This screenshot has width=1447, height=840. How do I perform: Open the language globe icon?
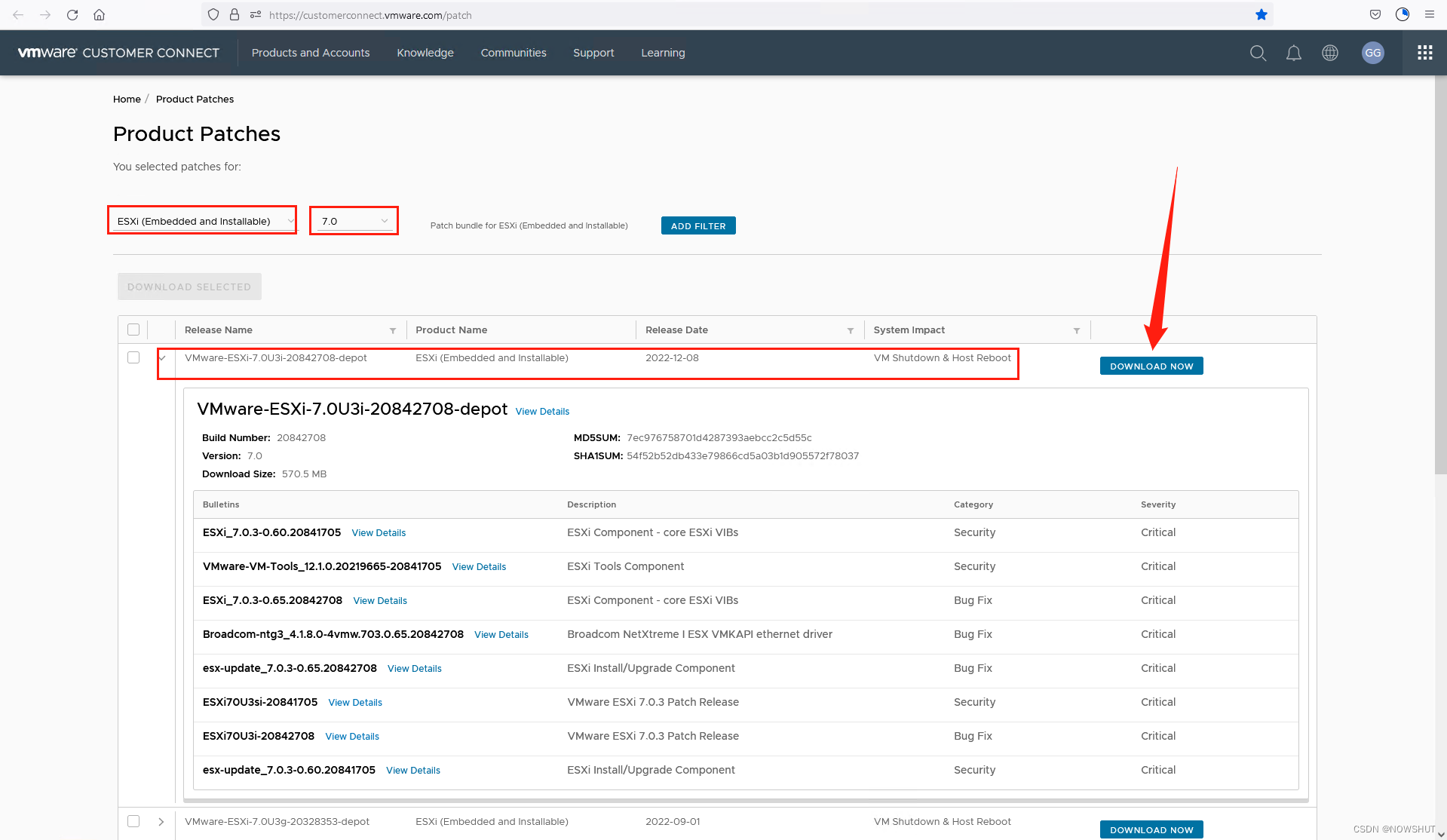point(1330,53)
